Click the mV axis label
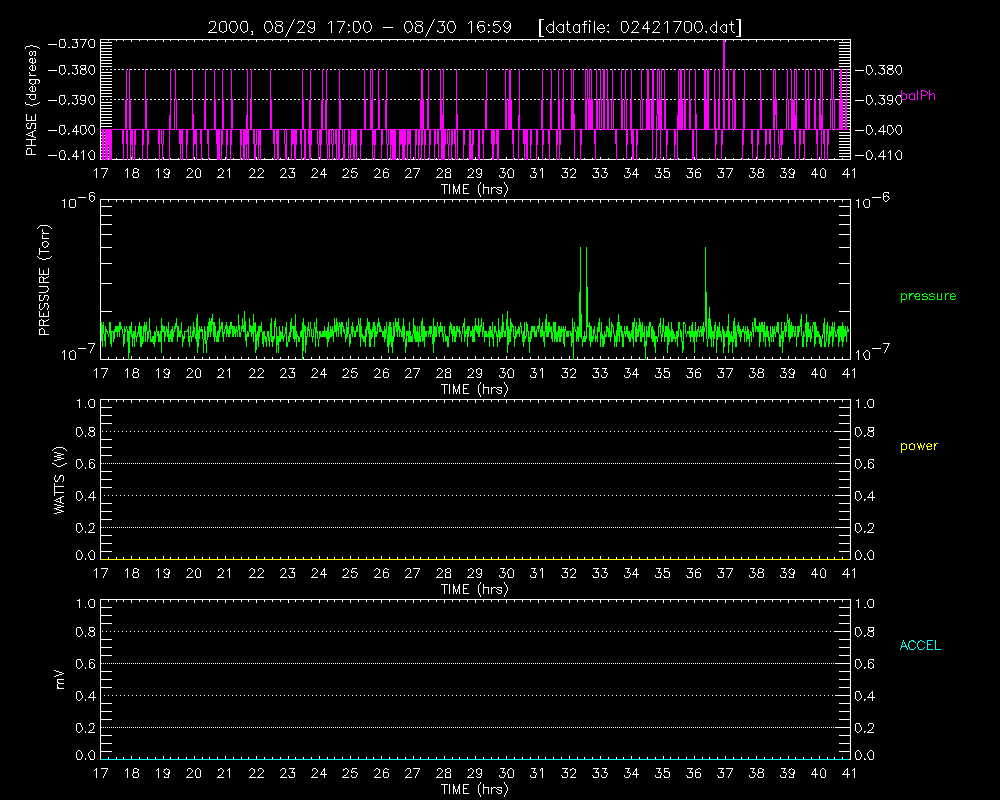Screen dimensions: 1000x800 [x=60, y=679]
